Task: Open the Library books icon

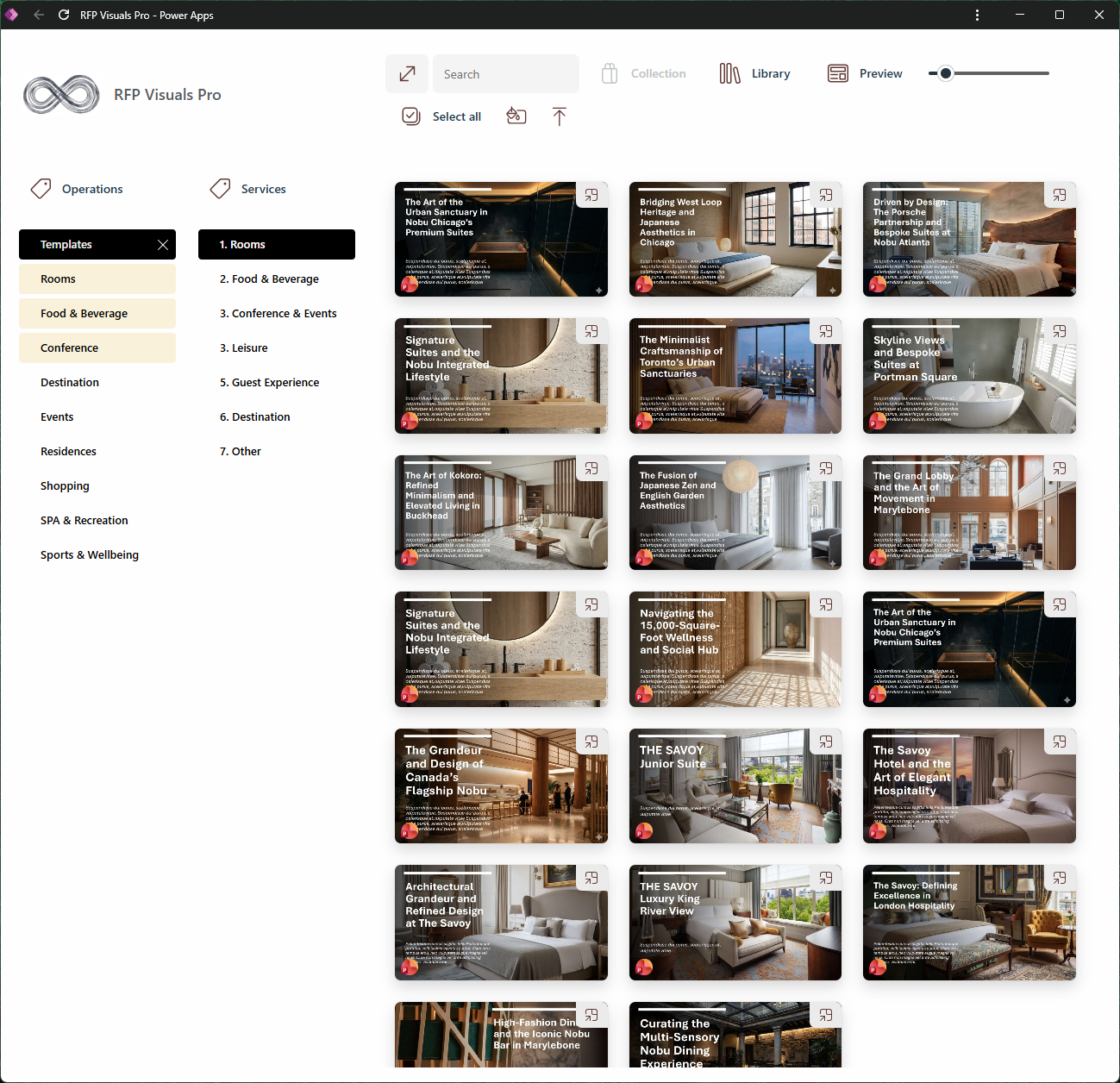Action: (729, 74)
